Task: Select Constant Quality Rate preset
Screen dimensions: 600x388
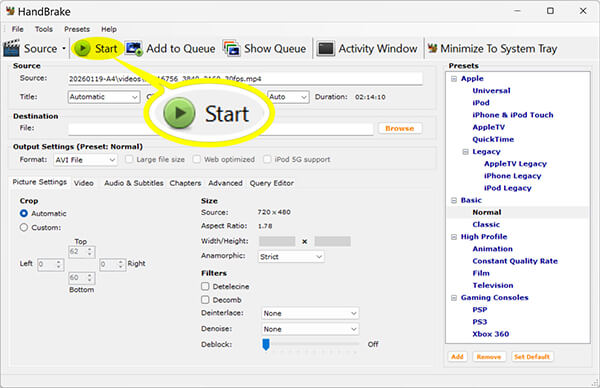Action: pyautogui.click(x=515, y=261)
